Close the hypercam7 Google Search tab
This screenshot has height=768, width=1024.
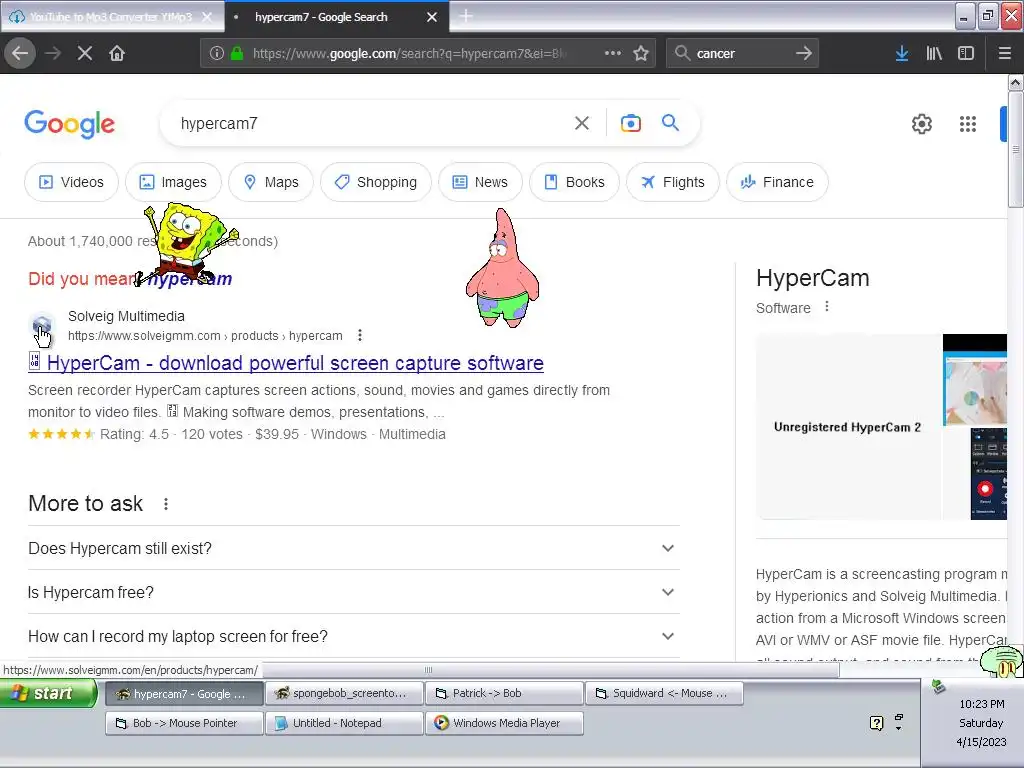[432, 17]
